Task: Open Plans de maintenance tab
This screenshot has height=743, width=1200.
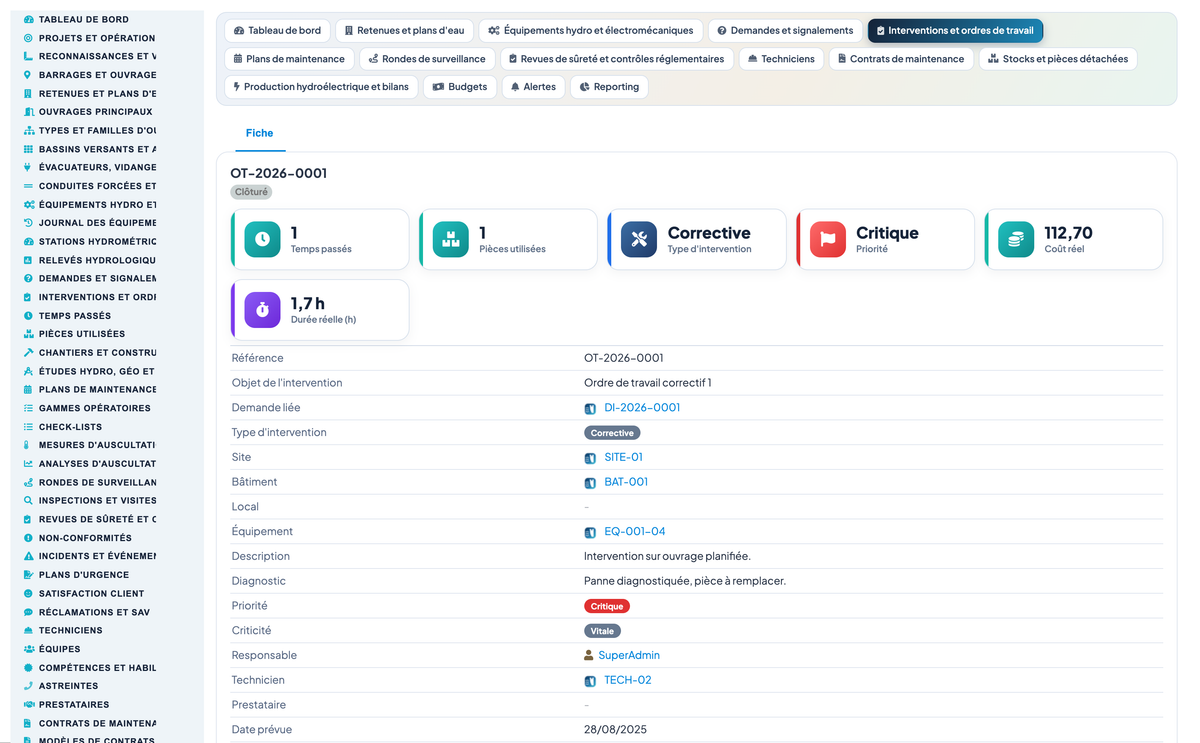Action: 289,59
